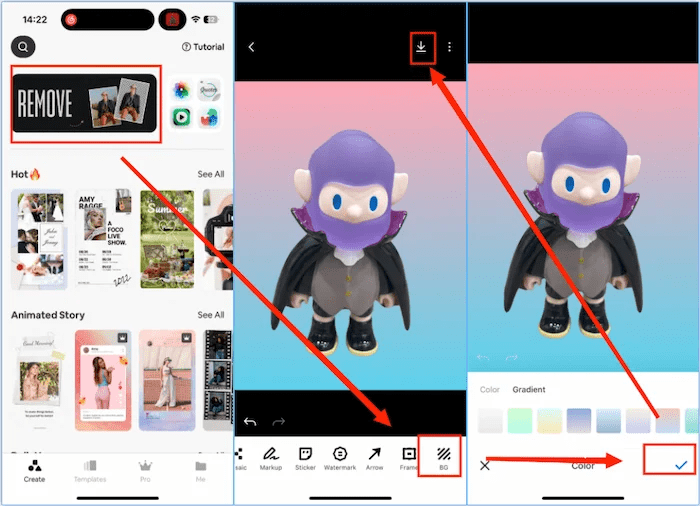Open the wedding collage template
This screenshot has height=506, width=700.
click(x=40, y=239)
